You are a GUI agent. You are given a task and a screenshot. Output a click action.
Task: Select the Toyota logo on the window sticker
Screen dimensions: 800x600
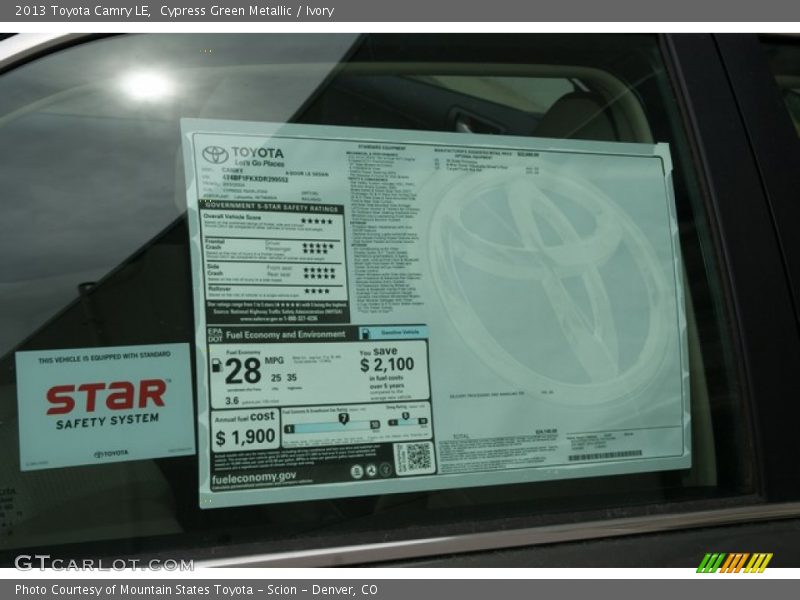coord(214,152)
